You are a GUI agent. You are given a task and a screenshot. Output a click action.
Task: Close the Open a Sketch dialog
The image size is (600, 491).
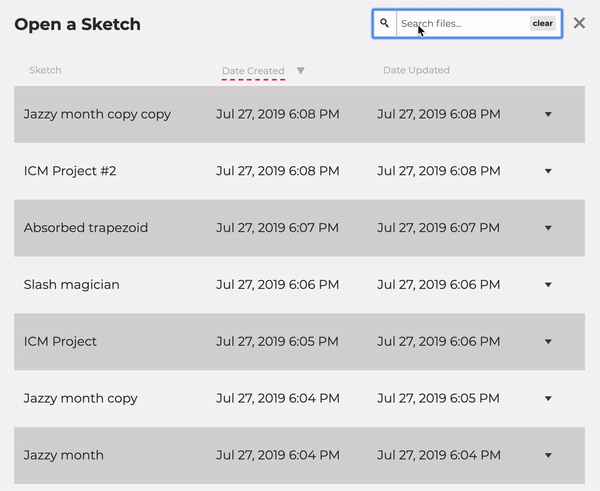pos(579,23)
